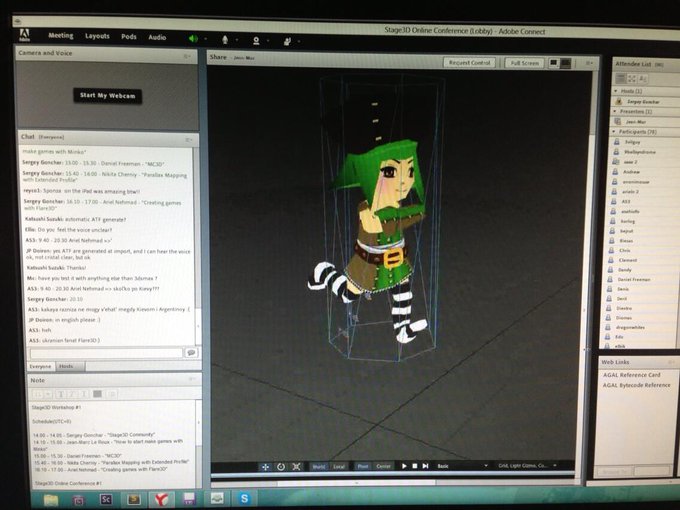Select Pivot transform mode
Viewport: 680px width, 510px height.
(363, 466)
